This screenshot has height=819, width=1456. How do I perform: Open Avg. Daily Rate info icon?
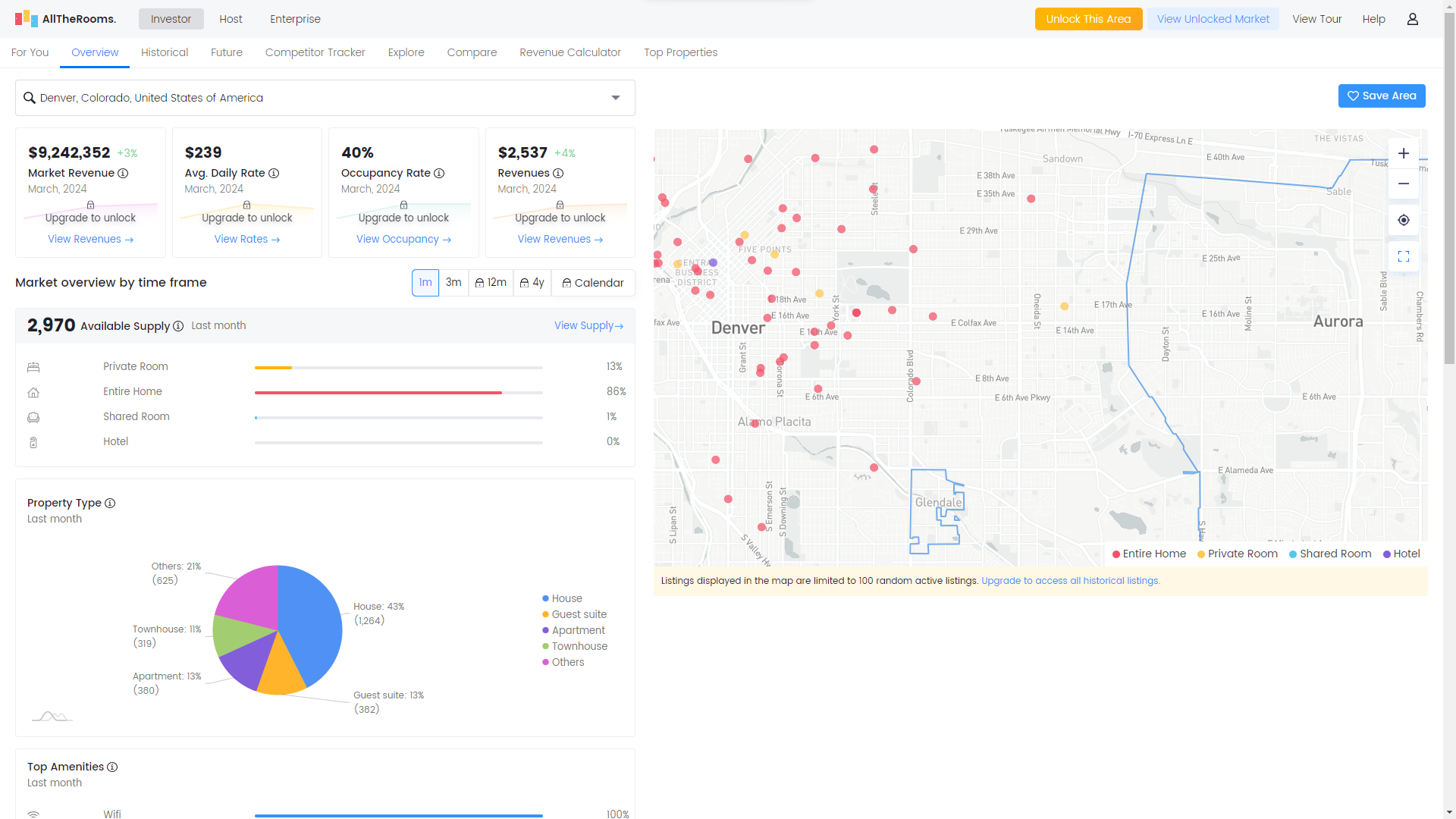(274, 173)
